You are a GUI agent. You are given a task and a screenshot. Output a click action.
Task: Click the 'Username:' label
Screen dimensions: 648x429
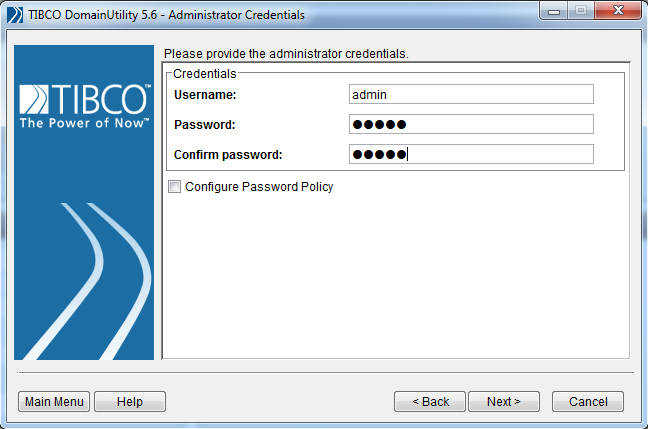(205, 95)
